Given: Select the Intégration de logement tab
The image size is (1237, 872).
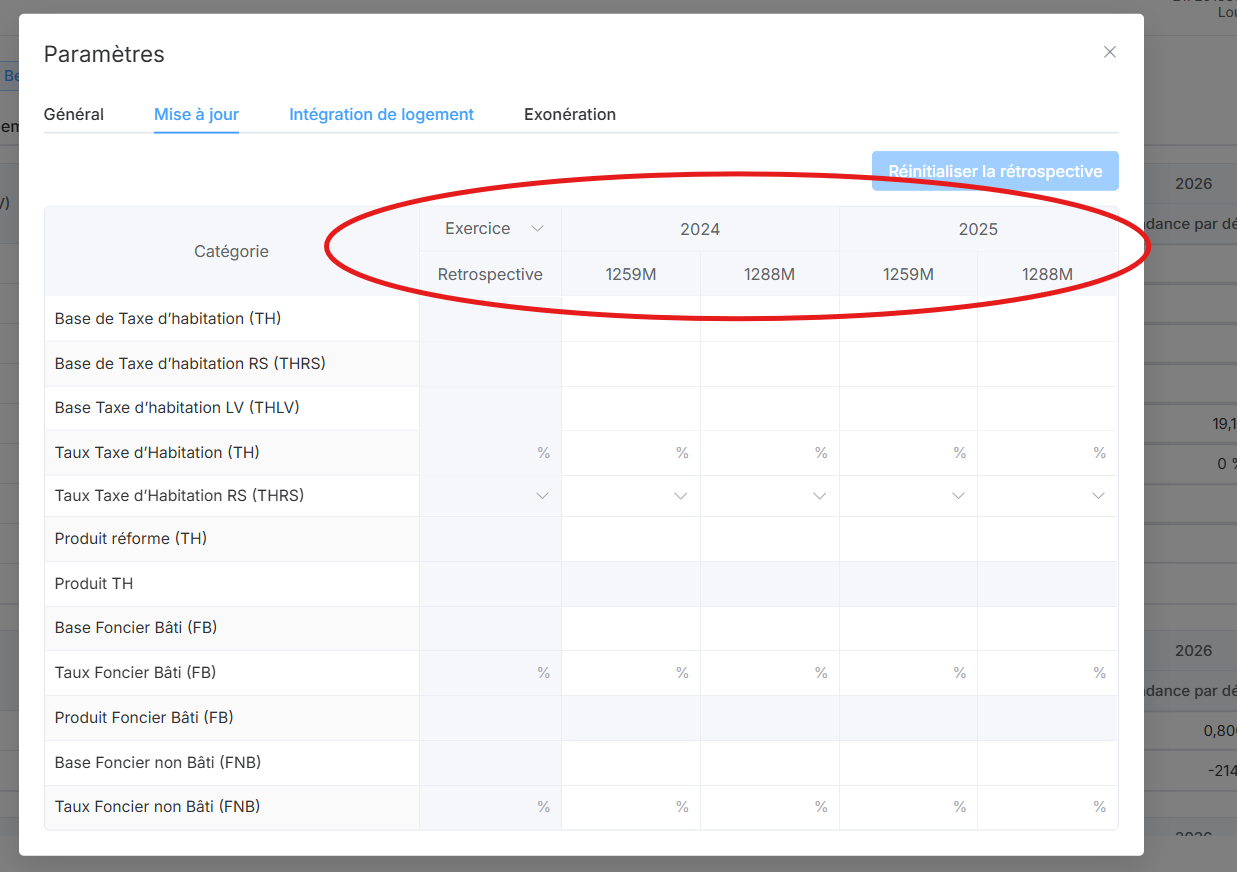Looking at the screenshot, I should (x=381, y=114).
